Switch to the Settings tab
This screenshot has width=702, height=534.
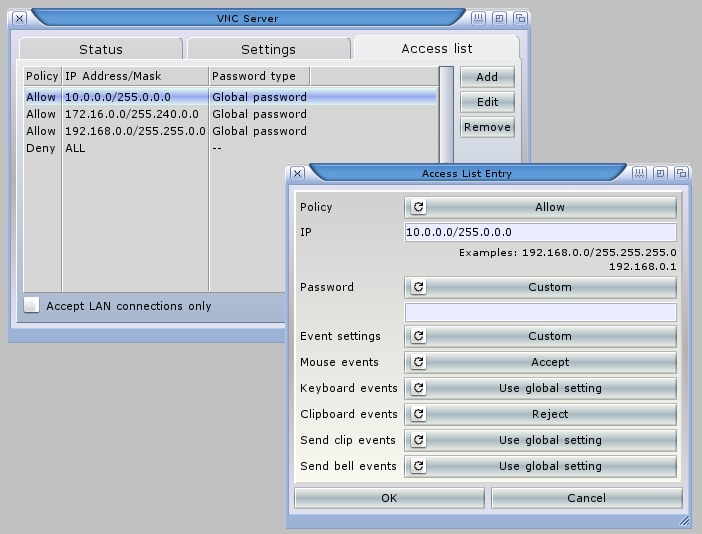coord(268,49)
